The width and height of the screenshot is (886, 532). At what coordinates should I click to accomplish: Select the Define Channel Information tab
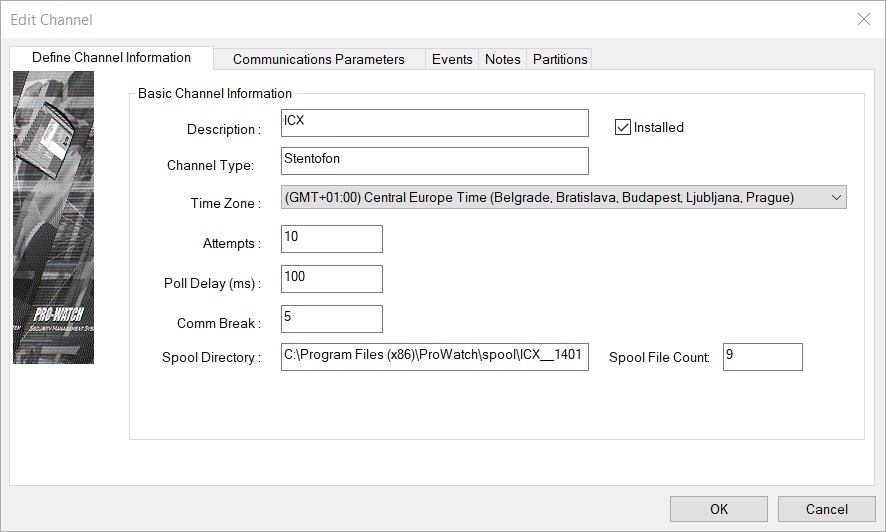point(111,58)
